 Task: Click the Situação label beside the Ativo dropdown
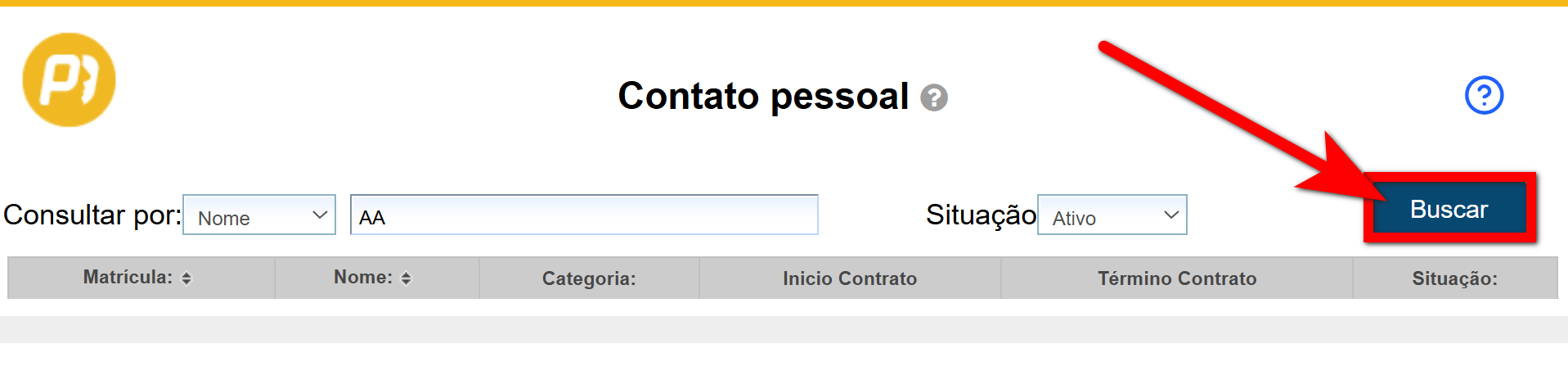pyautogui.click(x=980, y=215)
